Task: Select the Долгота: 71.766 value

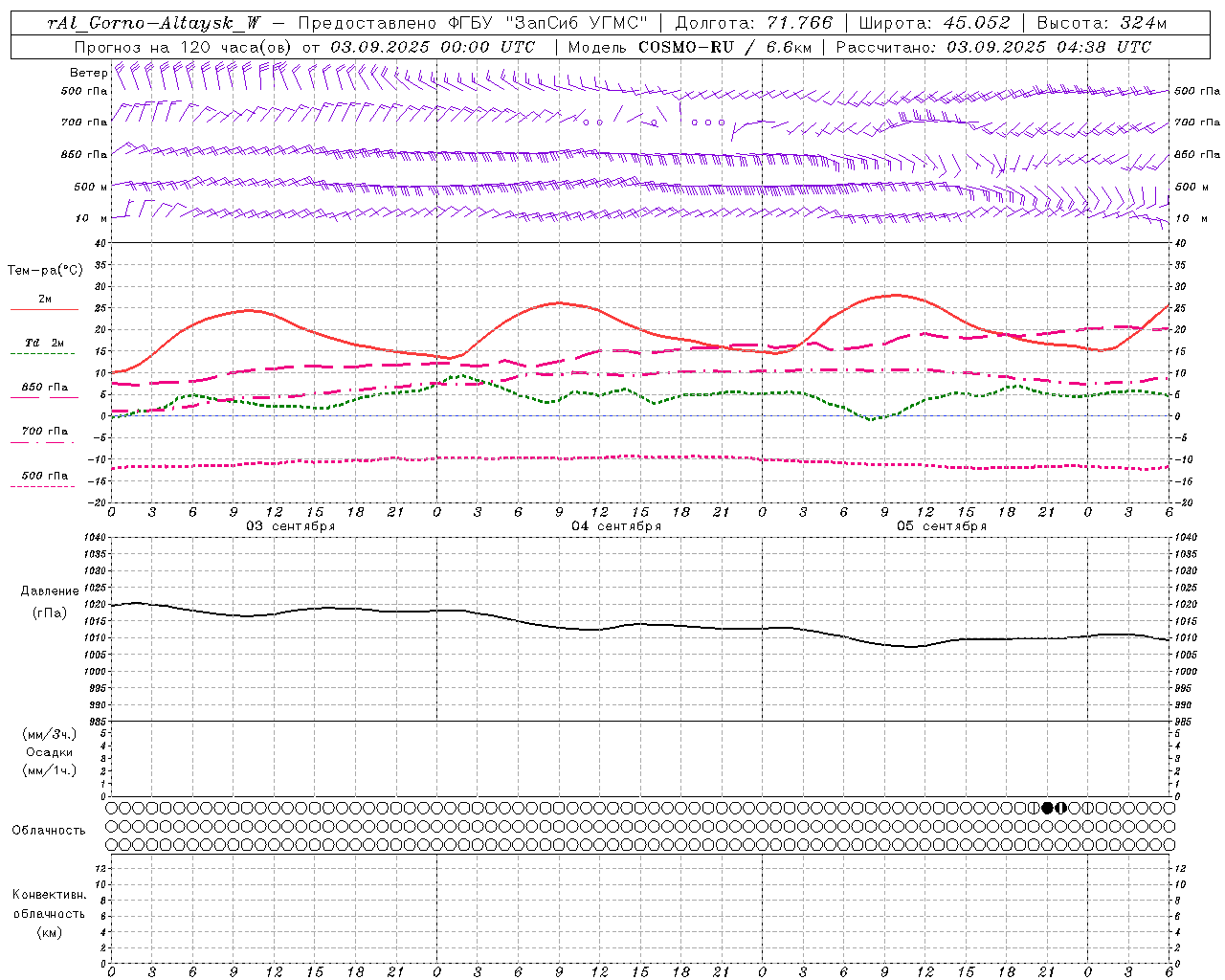Action: (754, 24)
